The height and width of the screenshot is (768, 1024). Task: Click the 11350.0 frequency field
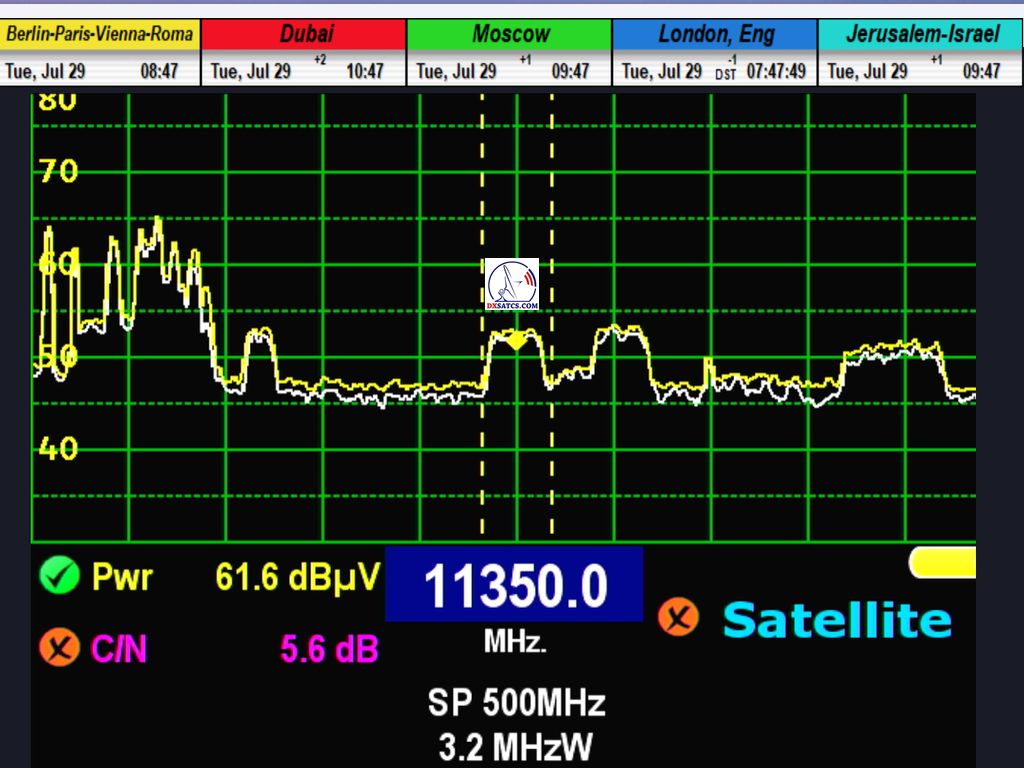tap(514, 585)
